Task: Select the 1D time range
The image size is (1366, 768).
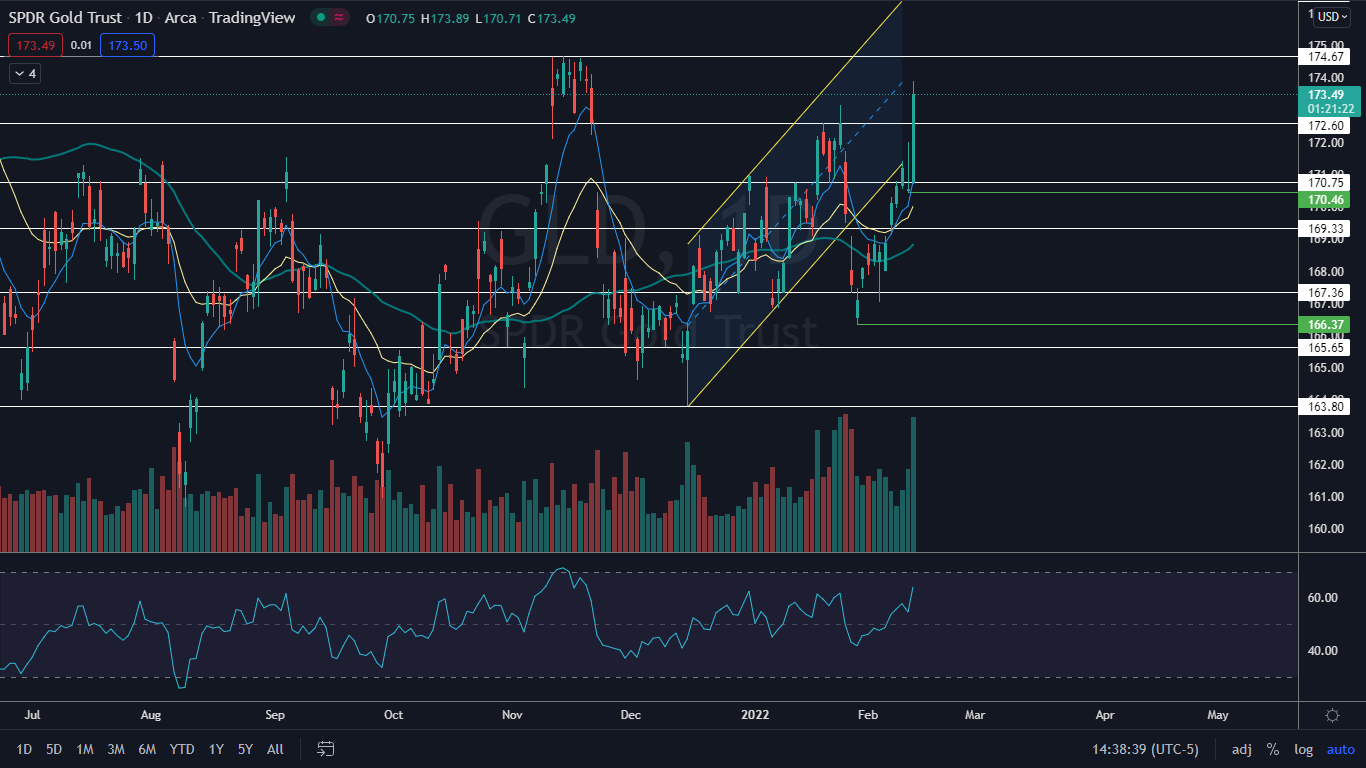Action: point(24,749)
